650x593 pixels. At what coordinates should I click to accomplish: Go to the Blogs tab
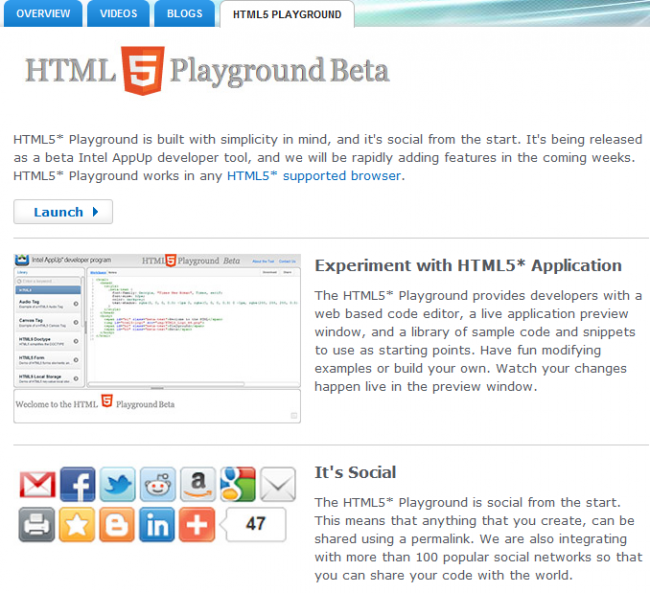pos(184,13)
